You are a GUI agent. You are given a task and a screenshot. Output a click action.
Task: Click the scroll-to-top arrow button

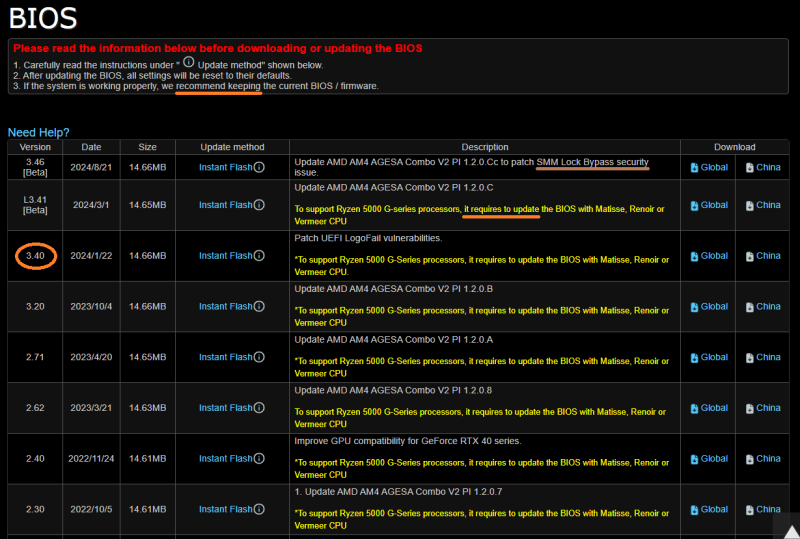pos(790,530)
